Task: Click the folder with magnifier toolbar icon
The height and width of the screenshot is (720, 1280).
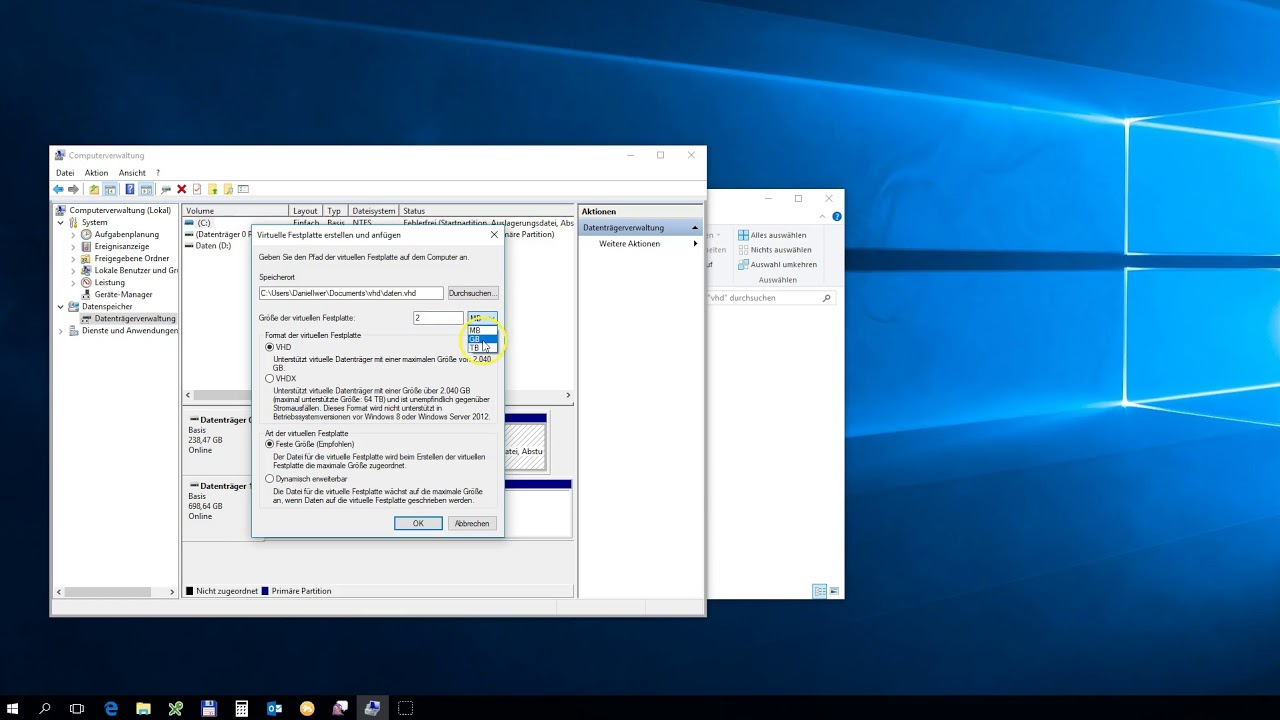Action: 228,189
